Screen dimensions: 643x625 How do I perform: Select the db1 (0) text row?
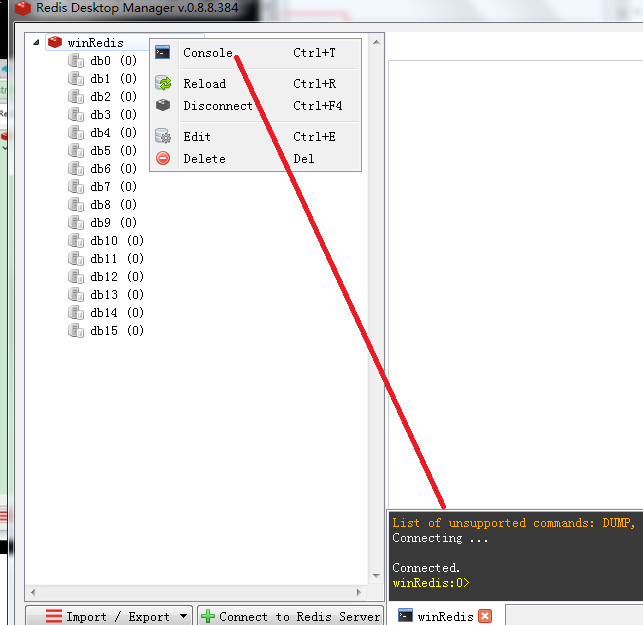tap(114, 79)
